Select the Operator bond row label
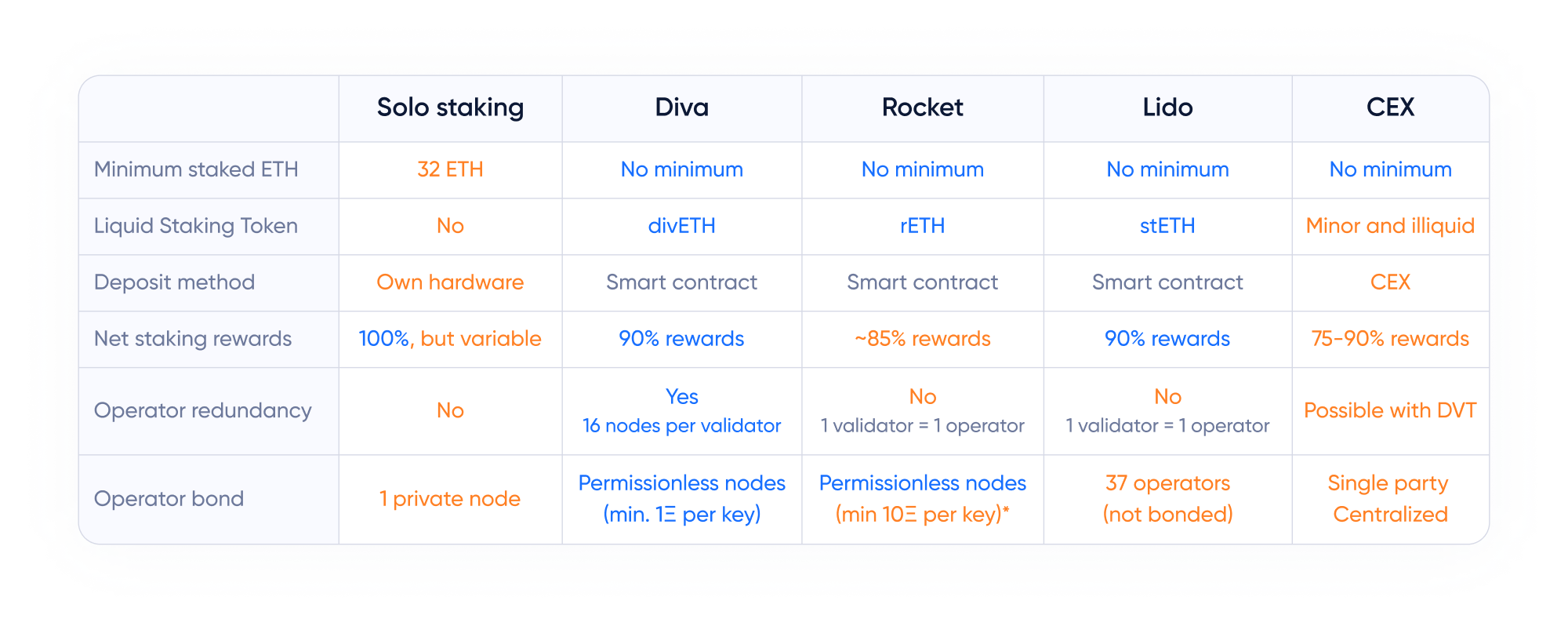Viewport: 1568px width, 619px height. coord(169,499)
